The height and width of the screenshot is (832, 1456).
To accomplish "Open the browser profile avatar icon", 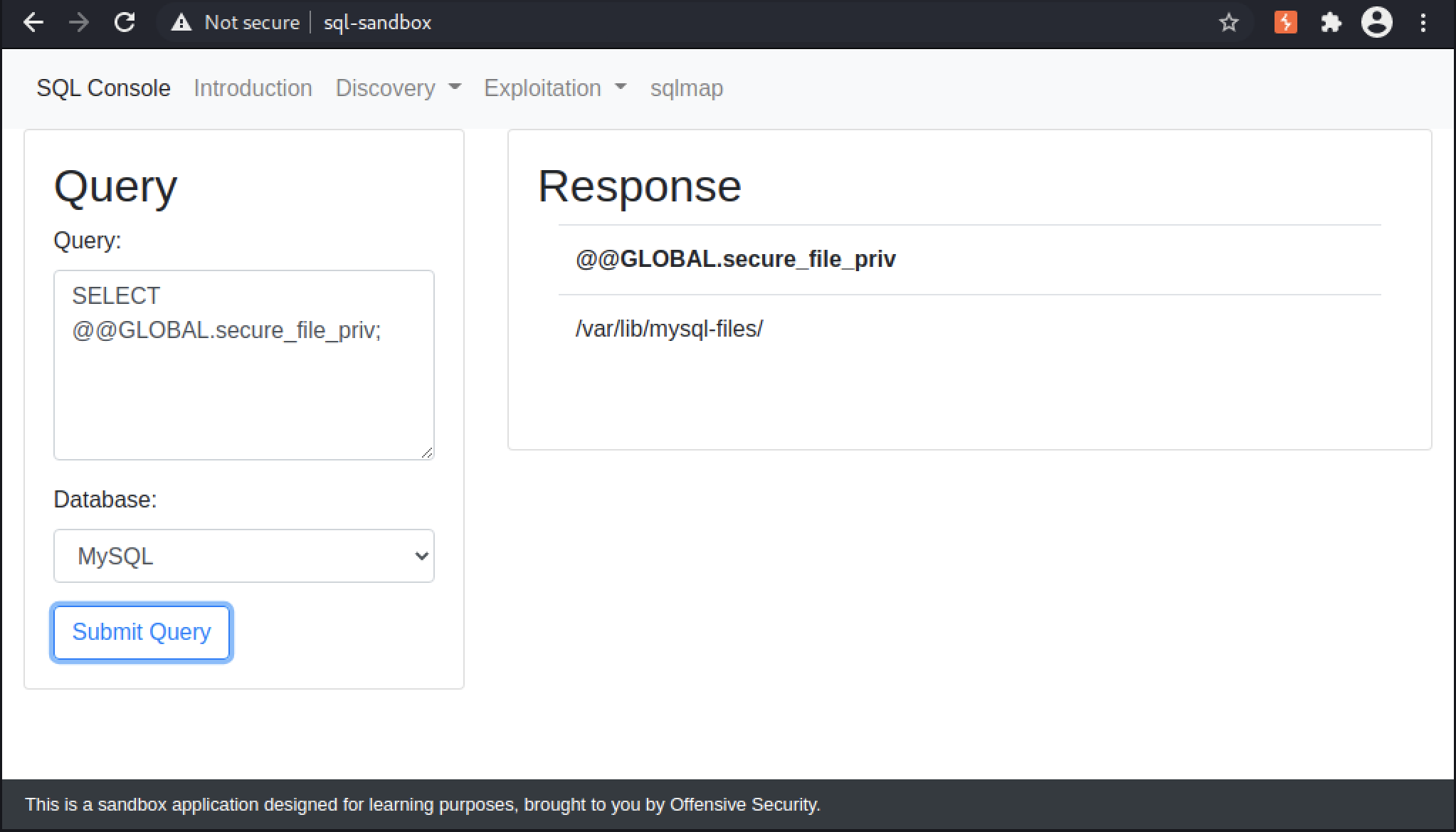I will click(1376, 23).
